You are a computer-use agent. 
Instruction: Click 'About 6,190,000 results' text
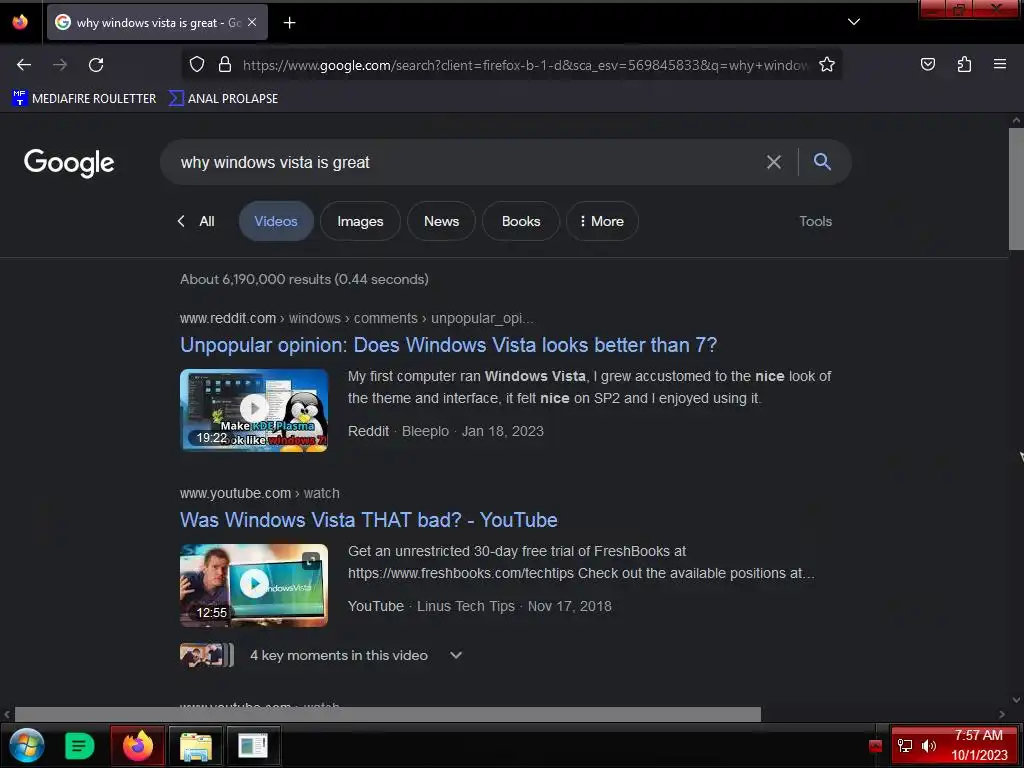pos(304,280)
